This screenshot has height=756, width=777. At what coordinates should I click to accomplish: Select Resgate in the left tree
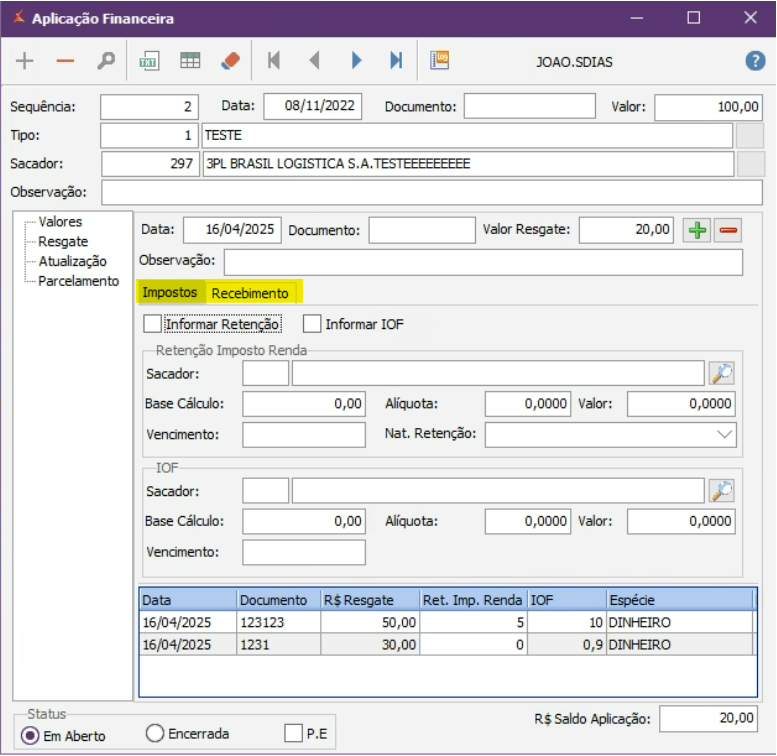63,242
